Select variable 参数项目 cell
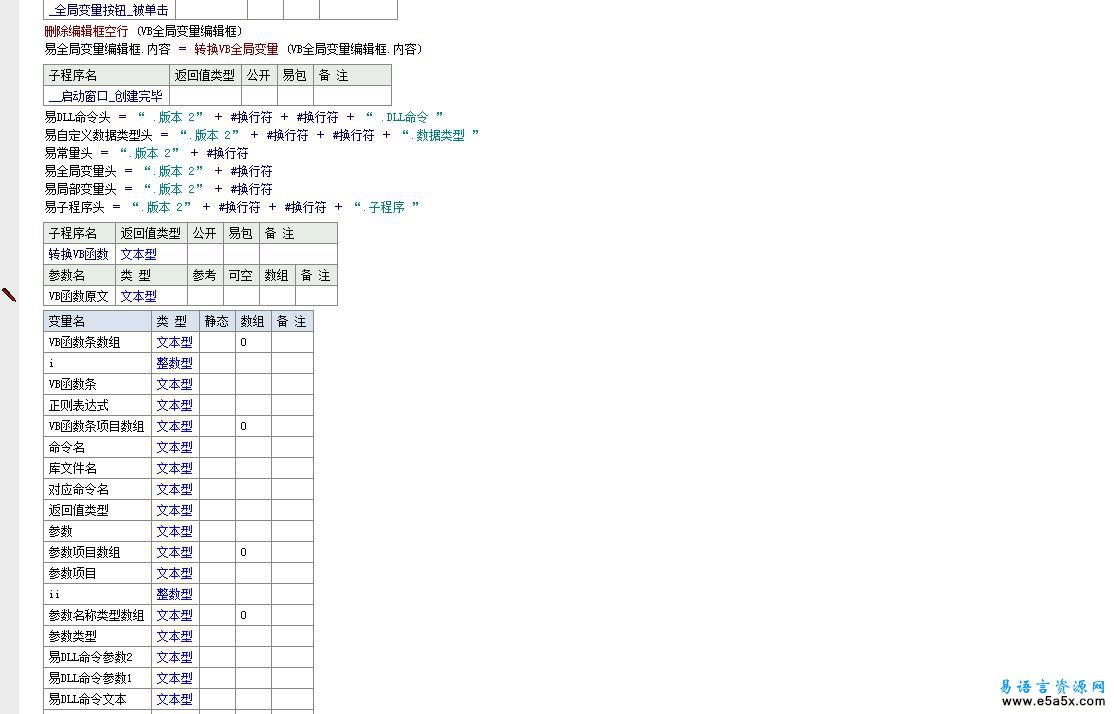Image resolution: width=1114 pixels, height=714 pixels. pos(97,573)
